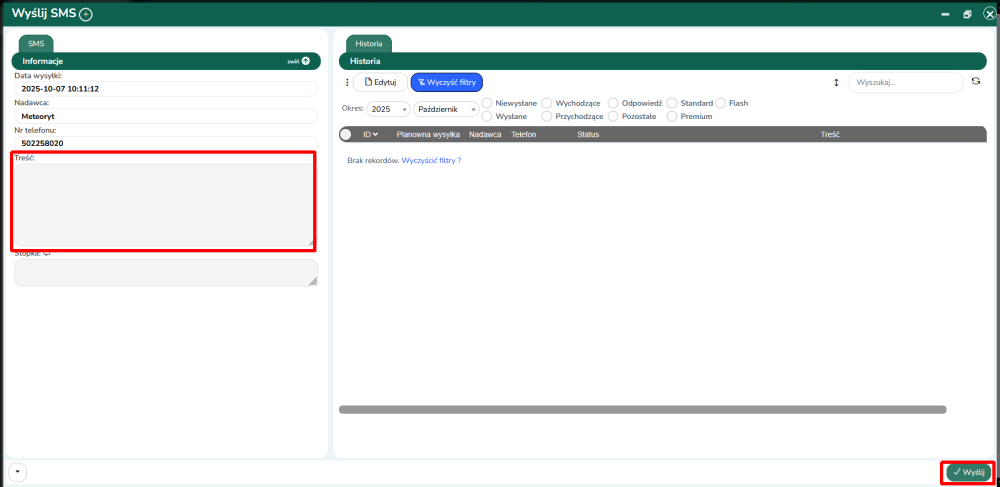1000x487 pixels.
Task: Open the year dropdown showing 2025
Action: [x=388, y=109]
